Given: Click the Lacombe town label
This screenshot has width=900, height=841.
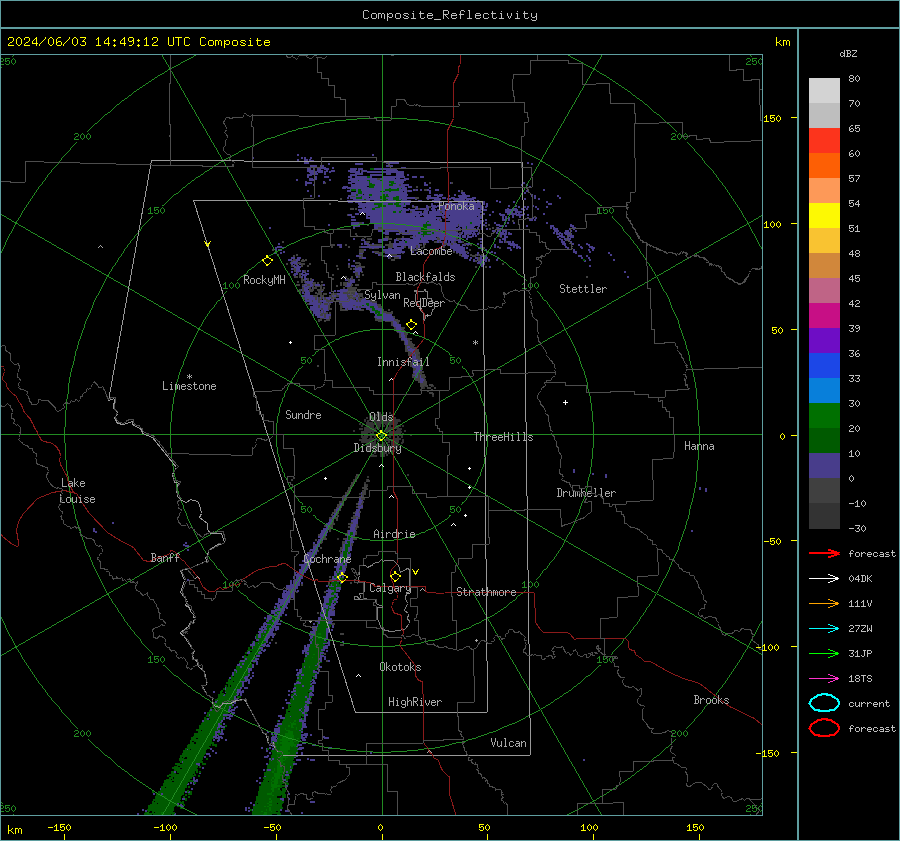Looking at the screenshot, I should 431,251.
